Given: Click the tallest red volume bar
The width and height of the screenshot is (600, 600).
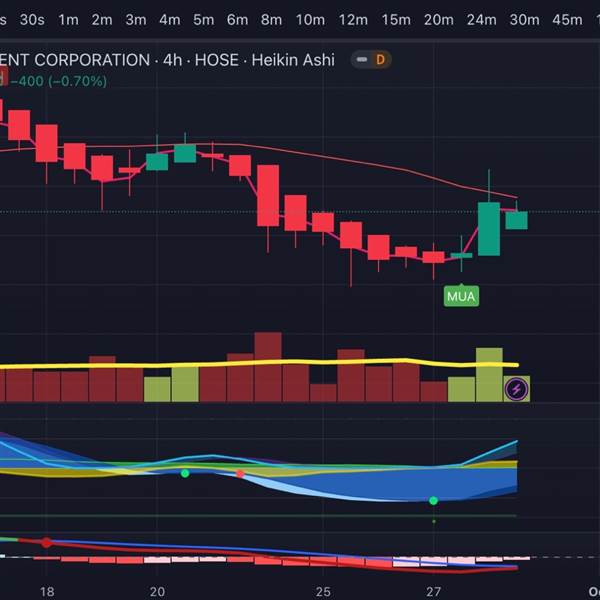Looking at the screenshot, I should (268, 367).
